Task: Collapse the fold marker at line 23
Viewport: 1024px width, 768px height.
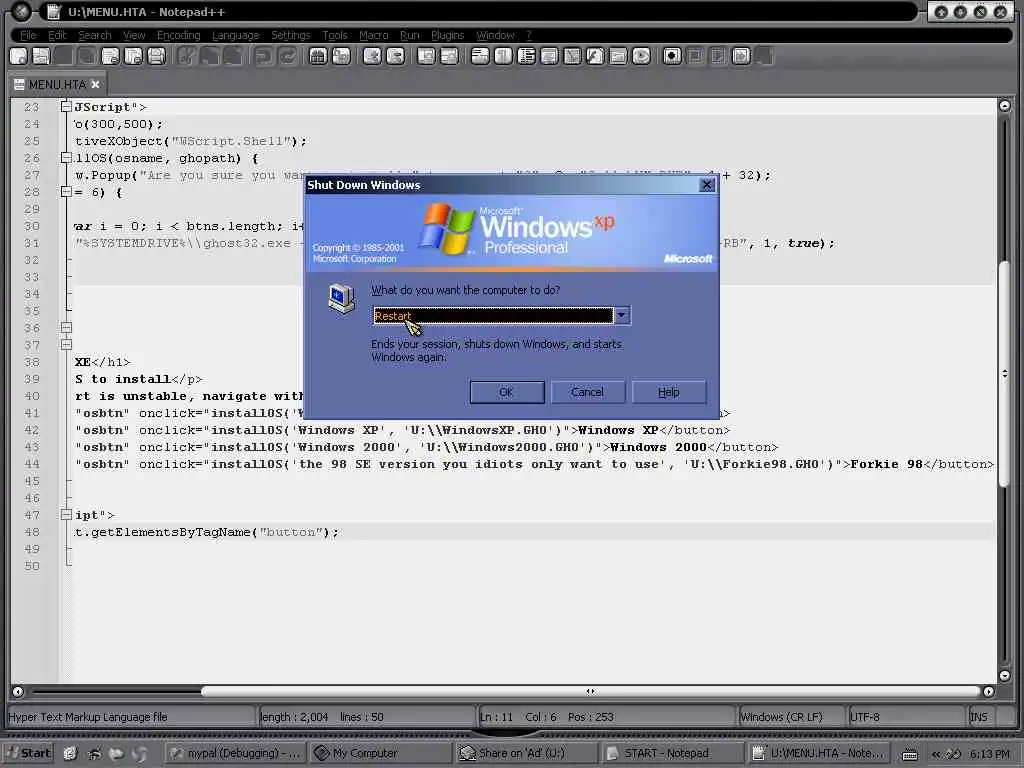Action: [66, 106]
